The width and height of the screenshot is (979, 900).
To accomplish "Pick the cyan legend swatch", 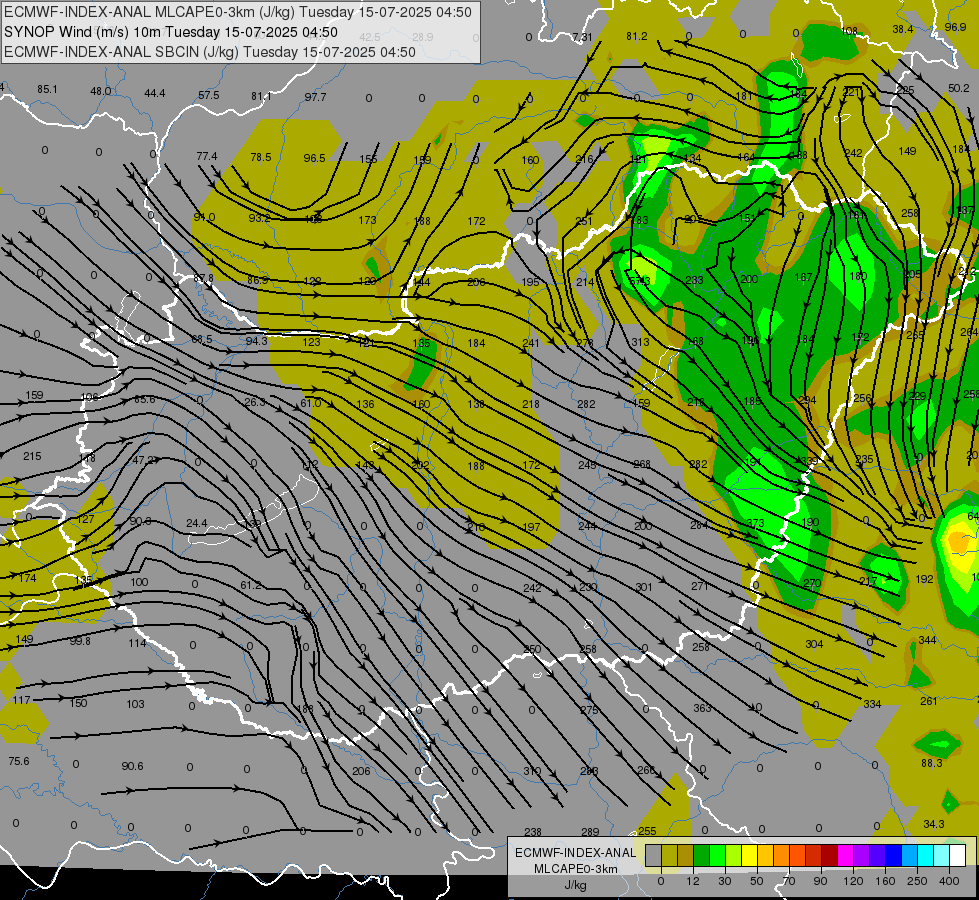I will 926,855.
